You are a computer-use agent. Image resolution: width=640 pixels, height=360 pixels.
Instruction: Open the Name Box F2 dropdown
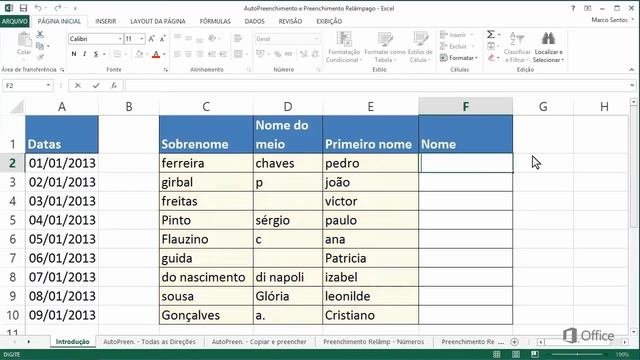point(48,85)
